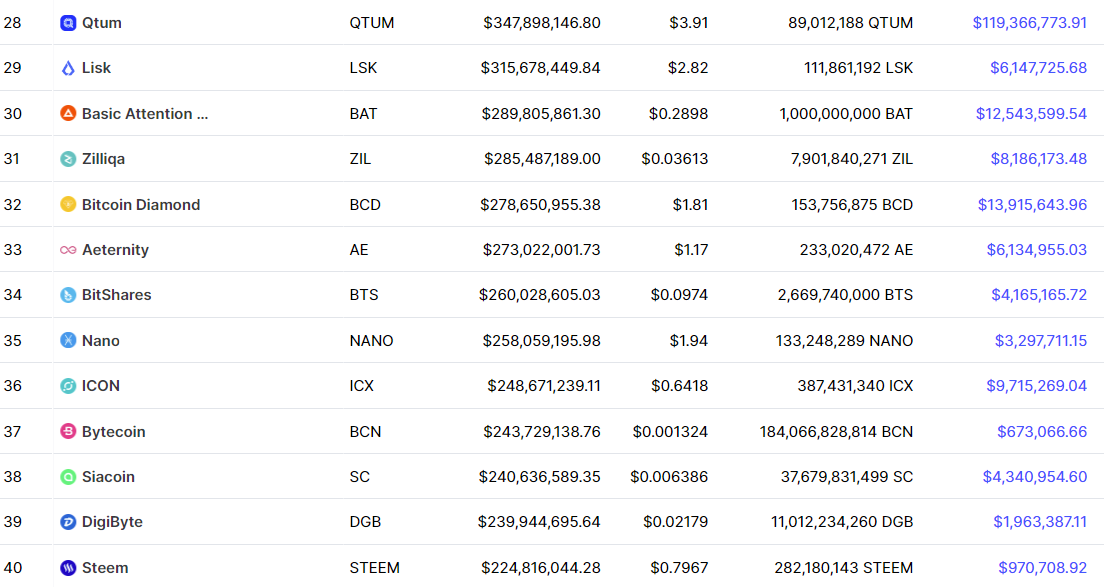Click the Zilliqa coin logo icon
The height and width of the screenshot is (587, 1104).
click(x=68, y=159)
